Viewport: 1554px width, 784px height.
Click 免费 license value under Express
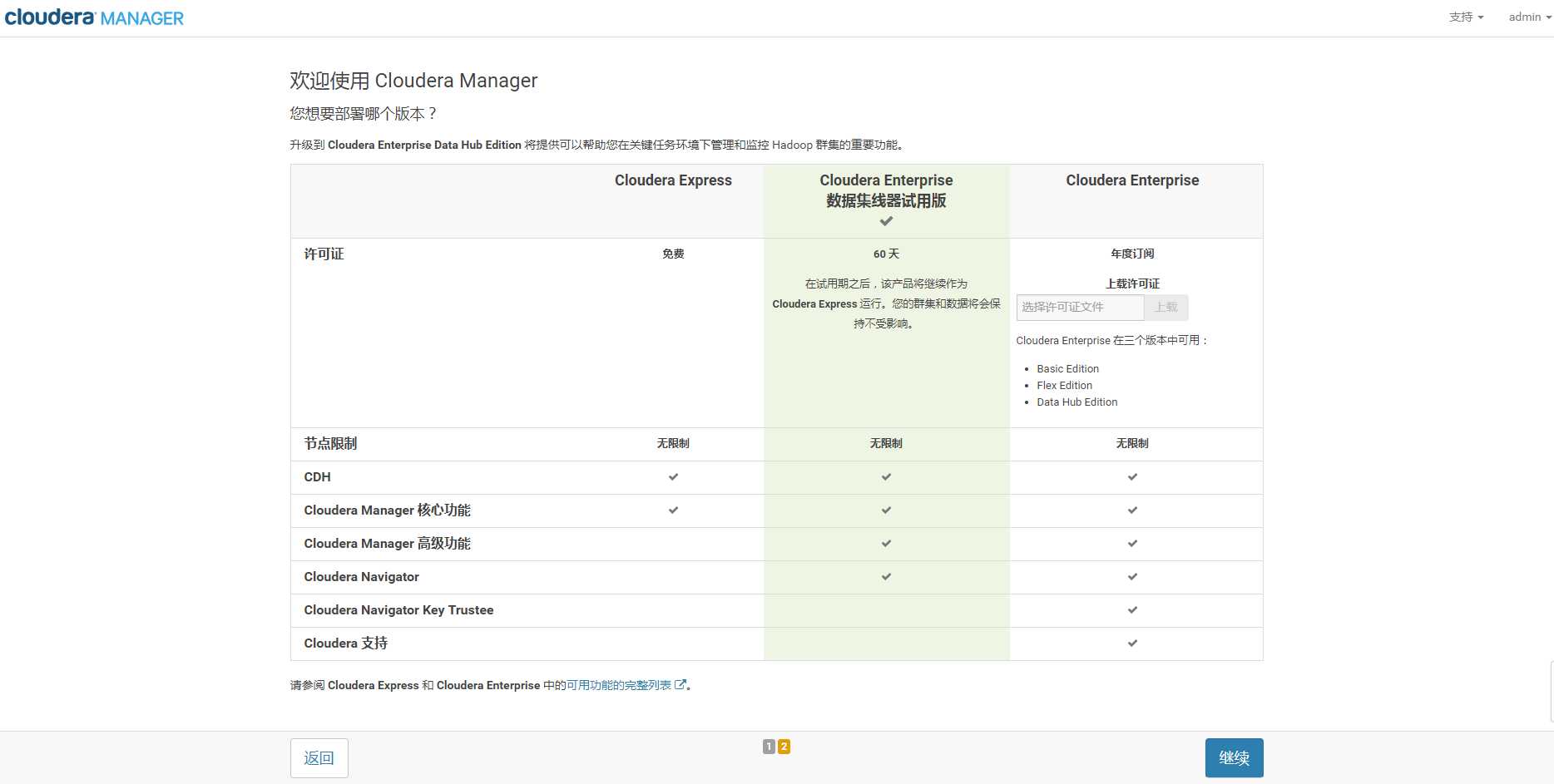[673, 254]
